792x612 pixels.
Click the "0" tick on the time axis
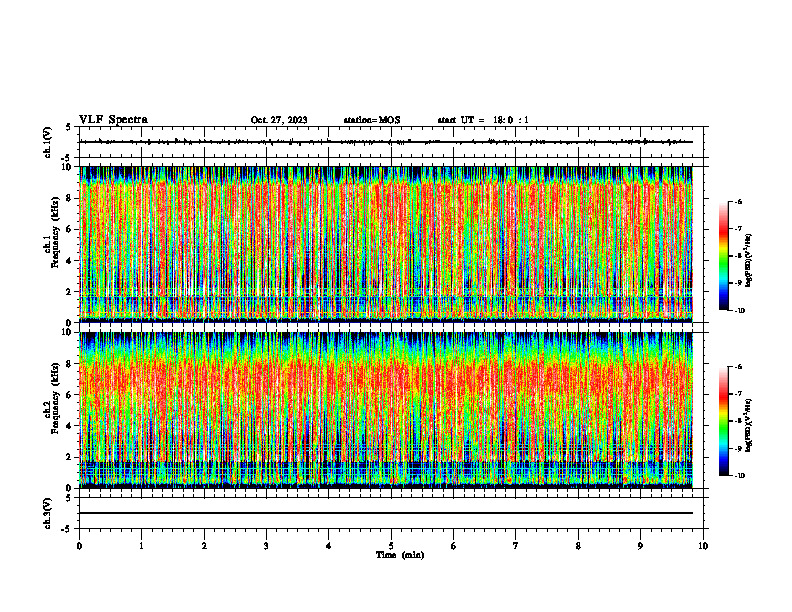click(79, 546)
